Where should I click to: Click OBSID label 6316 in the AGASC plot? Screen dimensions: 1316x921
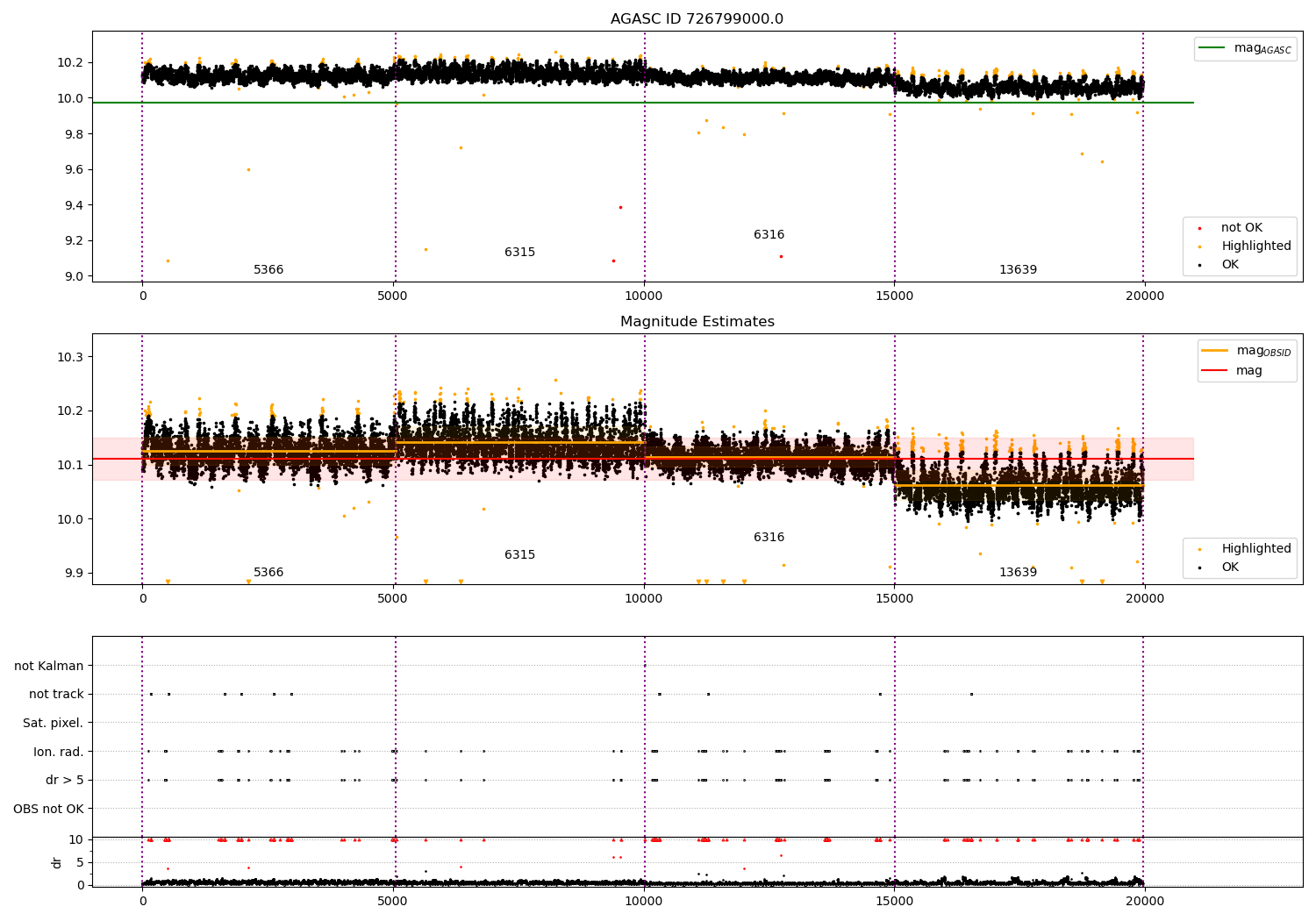click(769, 235)
